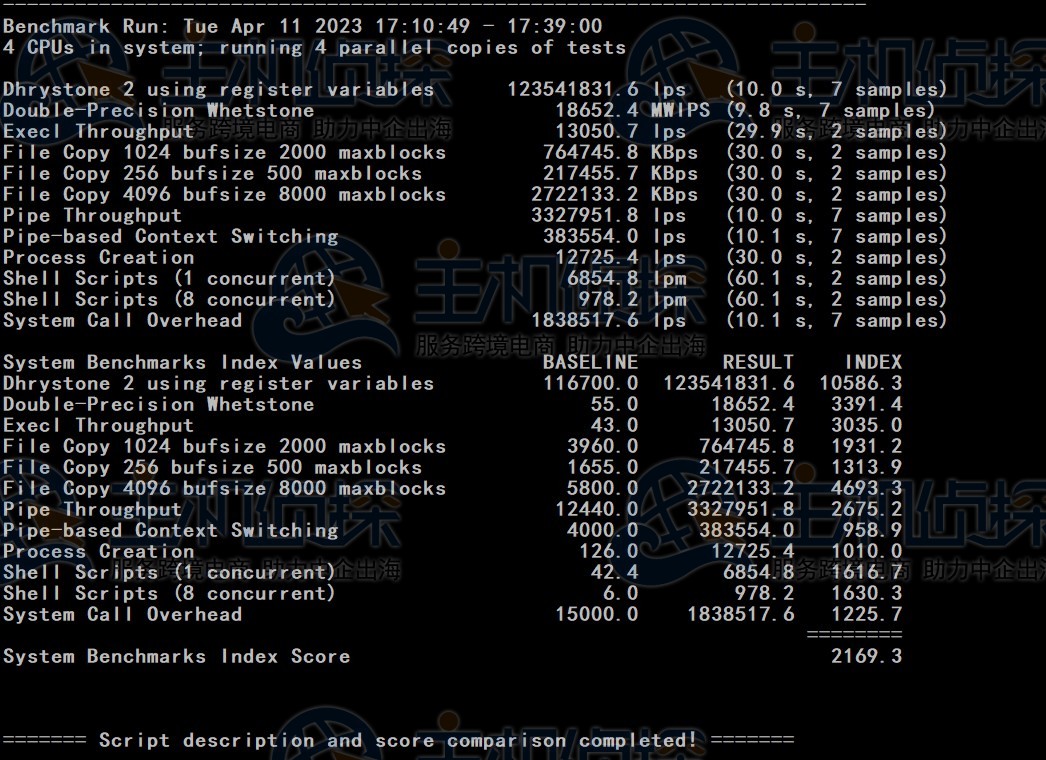The height and width of the screenshot is (760, 1046).
Task: Click the '4 CPUs in system' line
Action: coord(314,47)
